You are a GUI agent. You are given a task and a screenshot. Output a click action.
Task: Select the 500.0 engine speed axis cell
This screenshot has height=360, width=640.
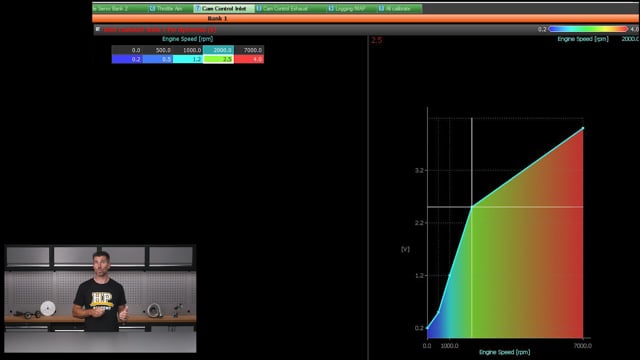point(158,50)
